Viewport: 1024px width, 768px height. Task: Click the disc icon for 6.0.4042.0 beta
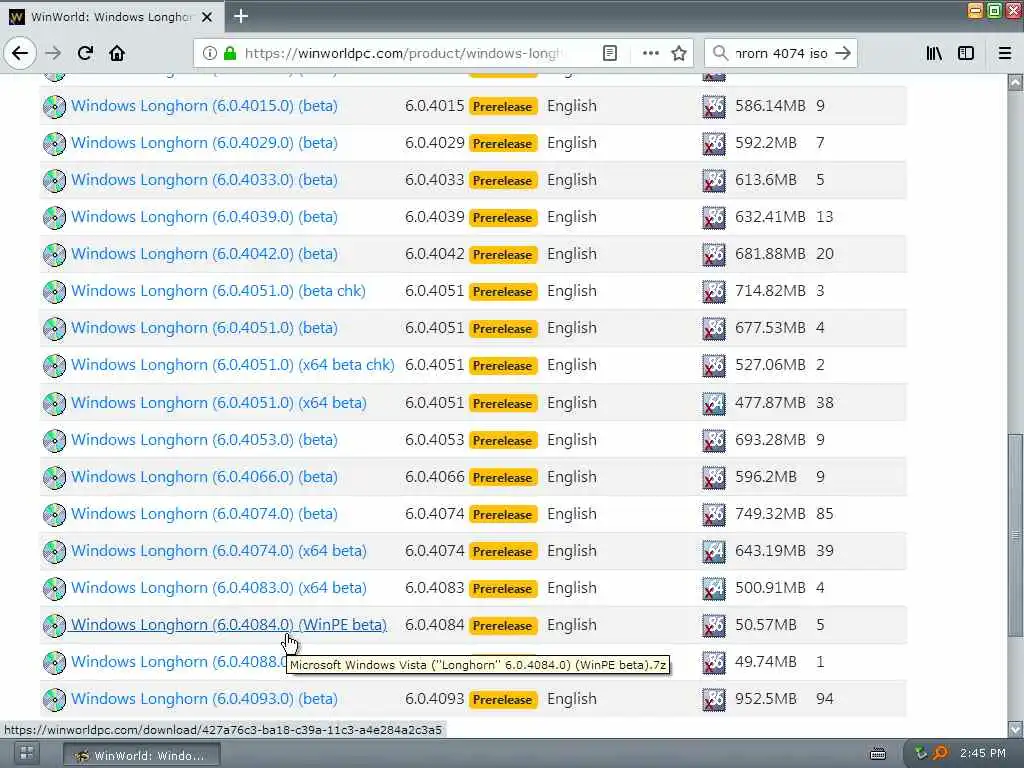(x=54, y=255)
